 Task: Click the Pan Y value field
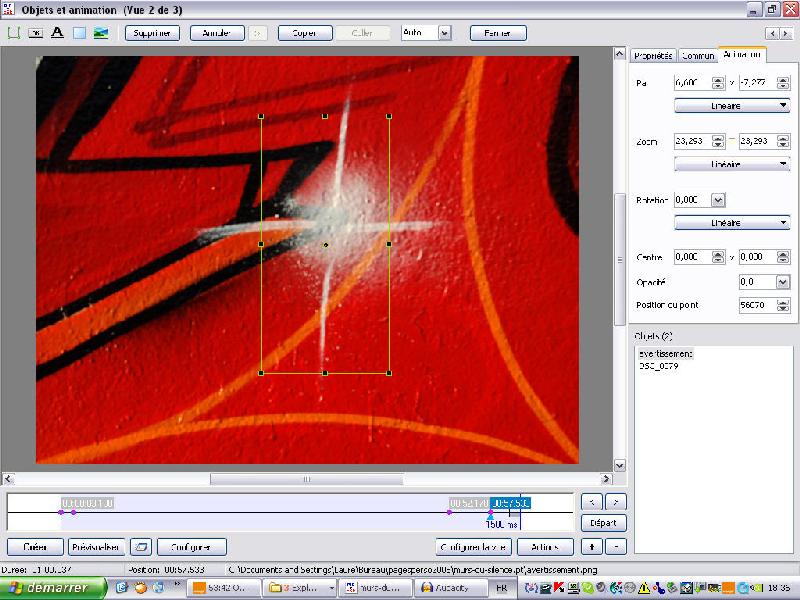point(757,83)
